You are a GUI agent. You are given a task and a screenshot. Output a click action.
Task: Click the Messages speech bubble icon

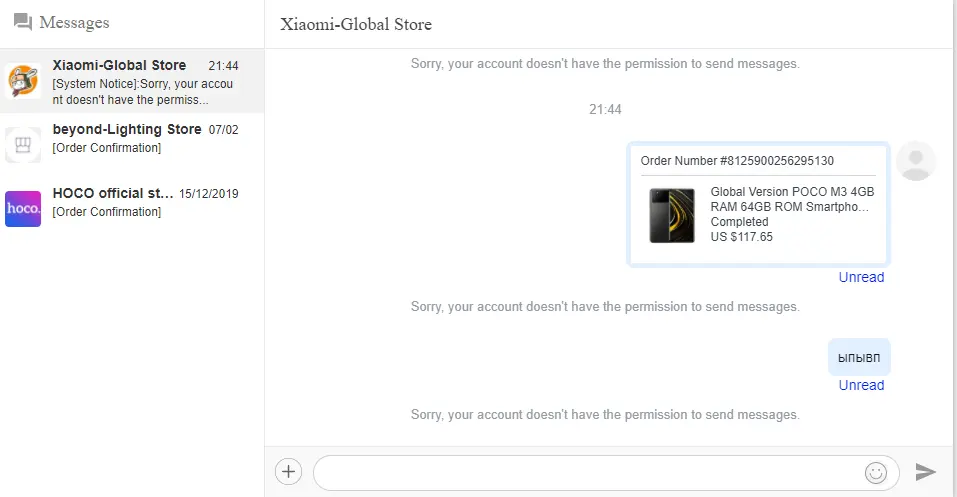[23, 22]
